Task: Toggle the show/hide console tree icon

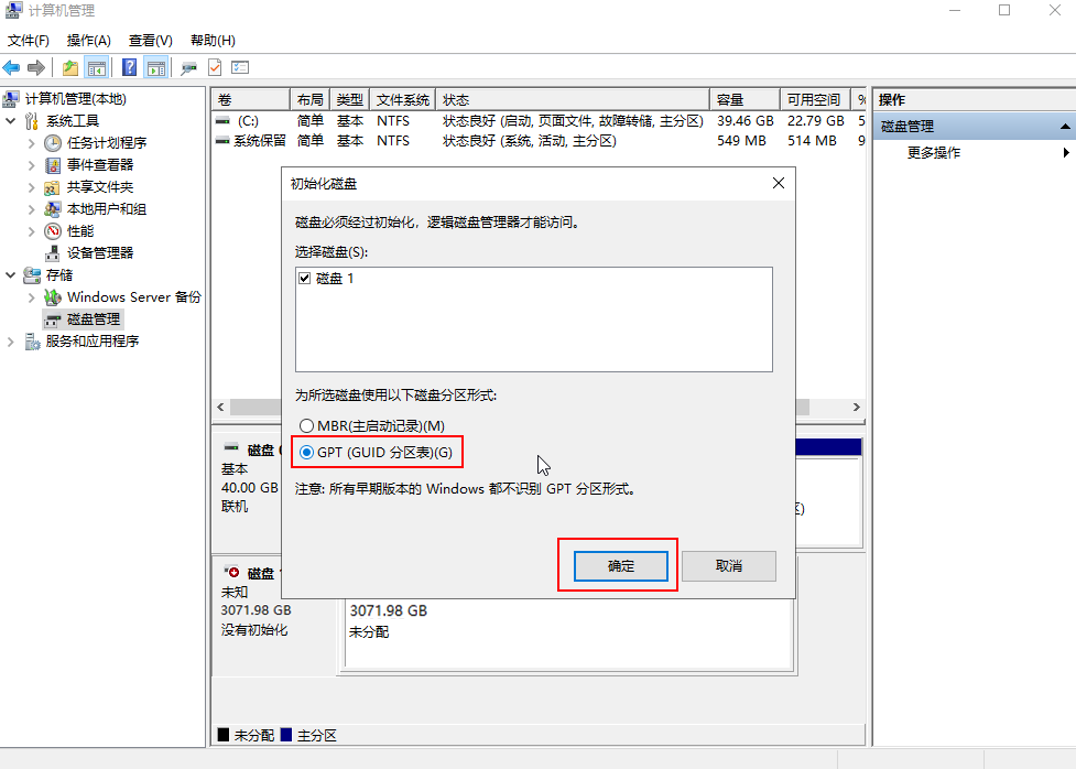Action: click(x=97, y=67)
